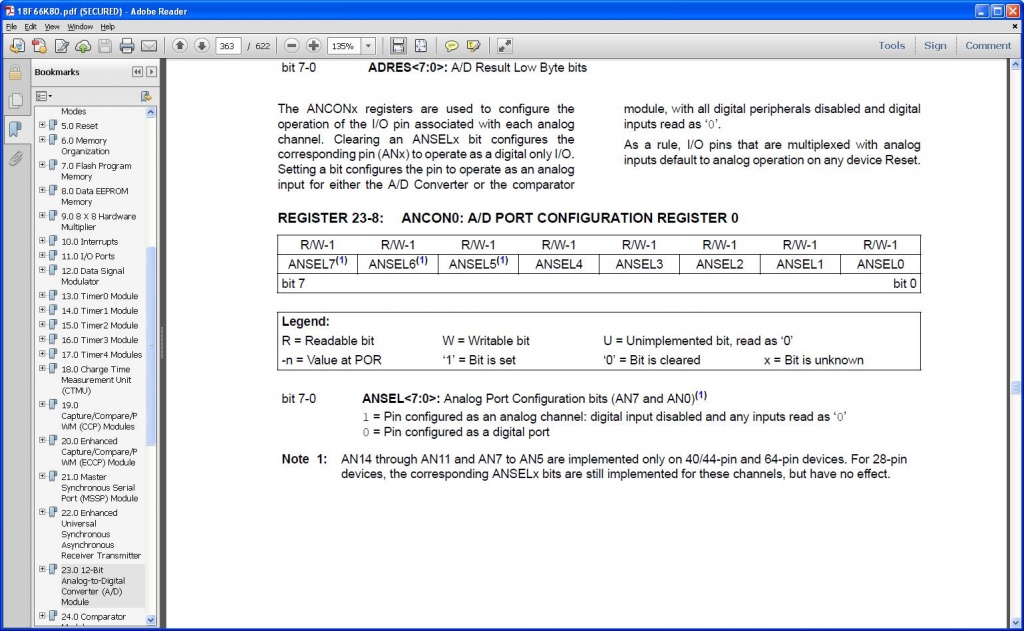This screenshot has width=1024, height=631.
Task: Go to previous page with up arrow
Action: (x=180, y=46)
